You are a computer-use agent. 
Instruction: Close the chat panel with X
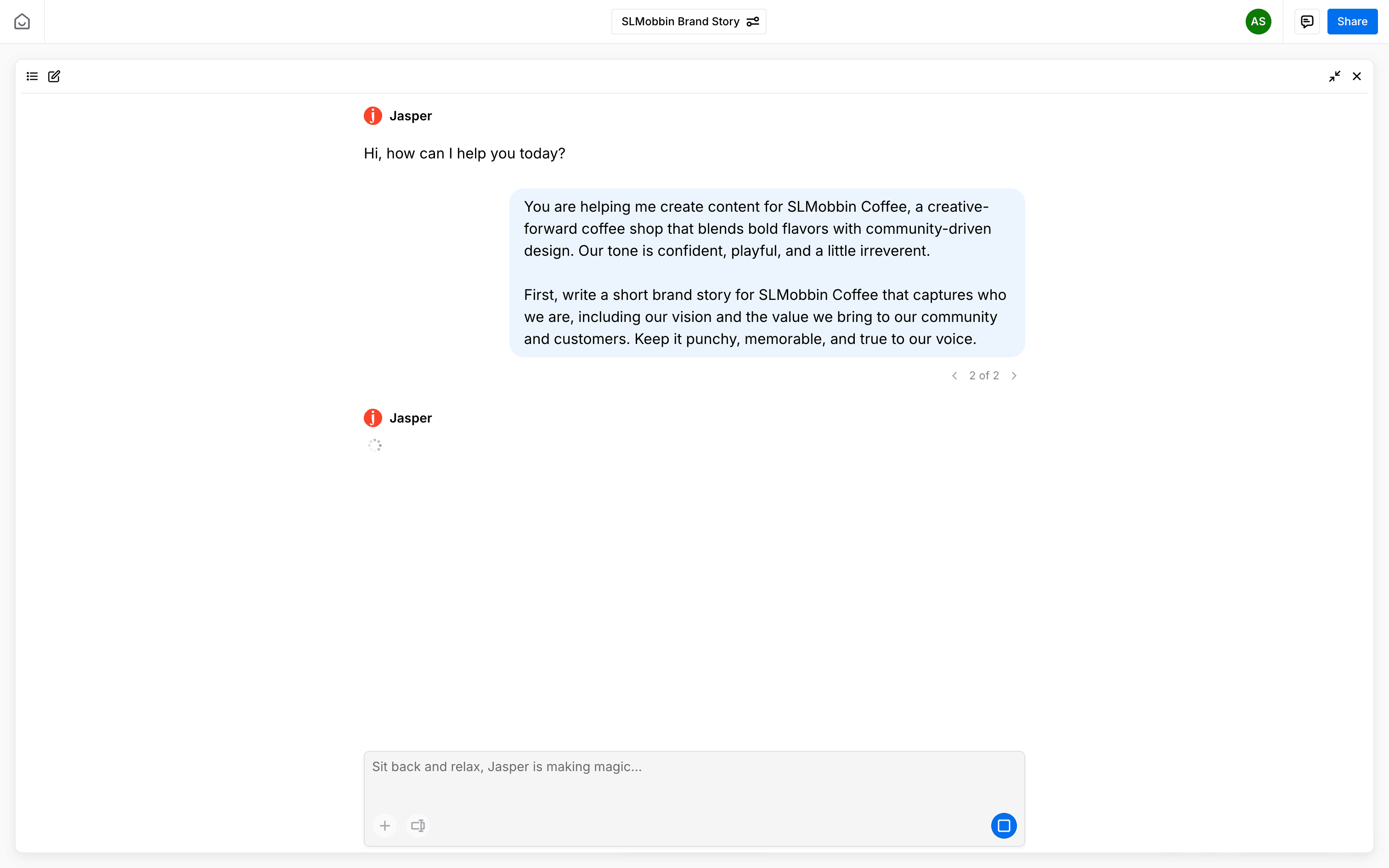coord(1357,76)
